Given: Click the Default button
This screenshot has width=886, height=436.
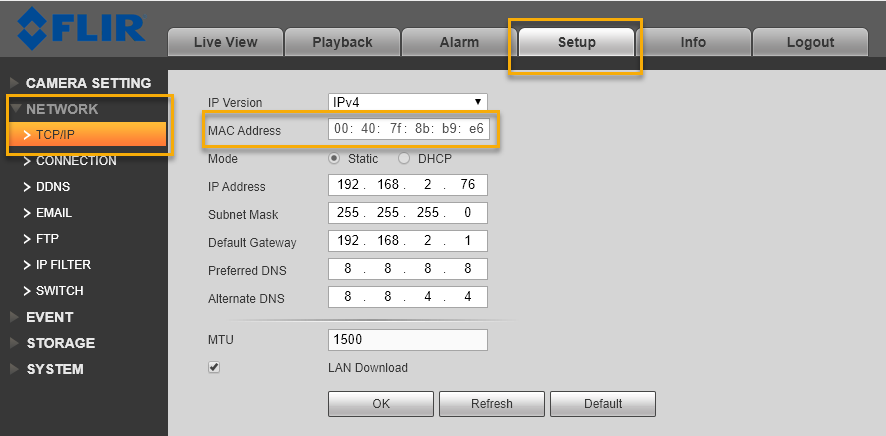Looking at the screenshot, I should click(x=603, y=404).
